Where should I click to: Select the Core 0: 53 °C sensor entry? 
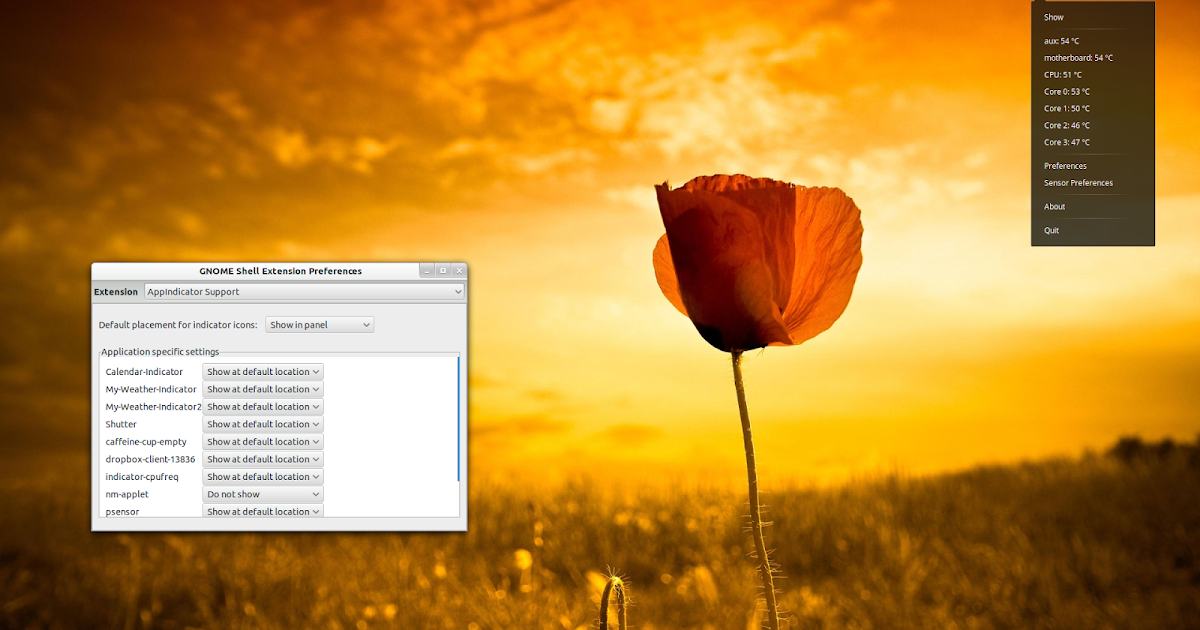point(1066,91)
